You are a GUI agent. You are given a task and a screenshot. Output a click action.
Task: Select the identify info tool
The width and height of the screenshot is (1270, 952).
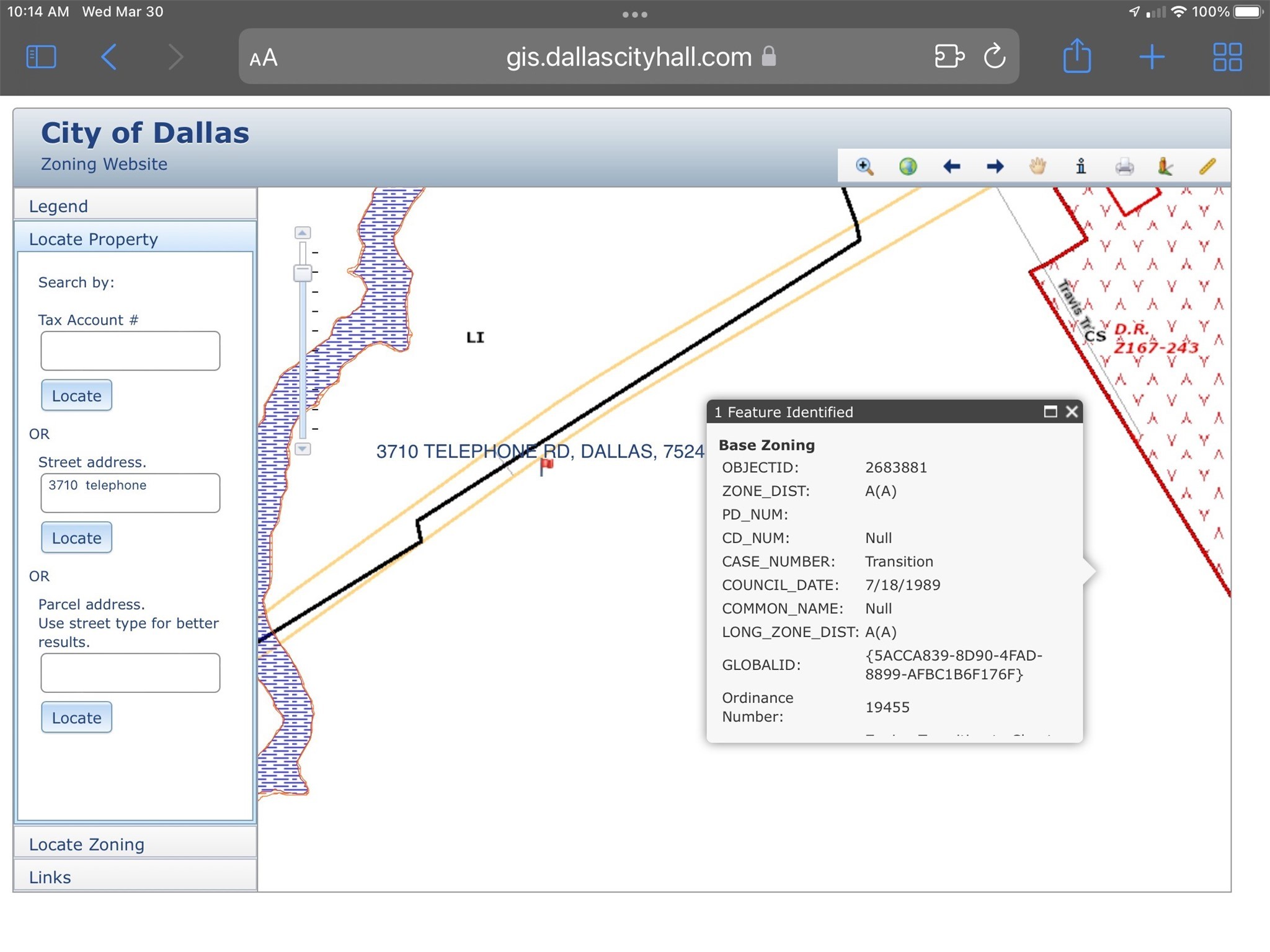(x=1081, y=166)
